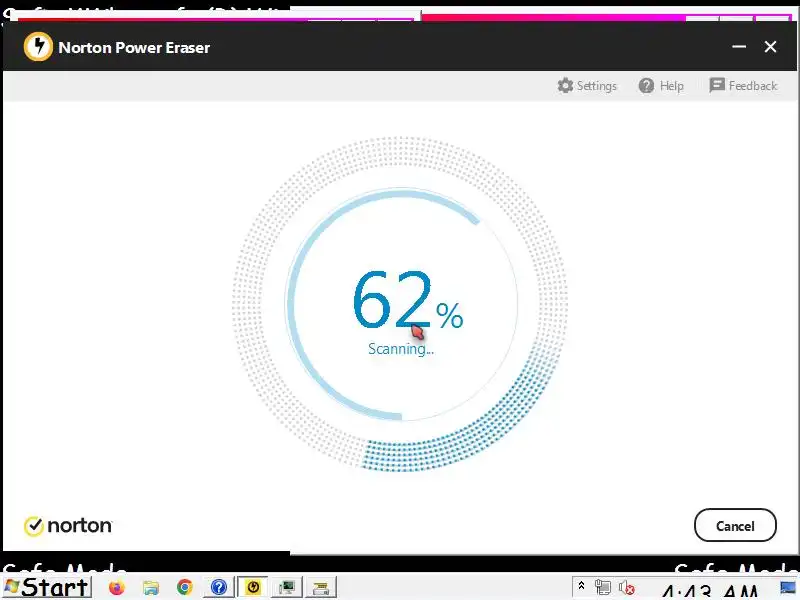Open Norton Power Eraser Settings
Image resolution: width=800 pixels, height=600 pixels.
tap(587, 86)
